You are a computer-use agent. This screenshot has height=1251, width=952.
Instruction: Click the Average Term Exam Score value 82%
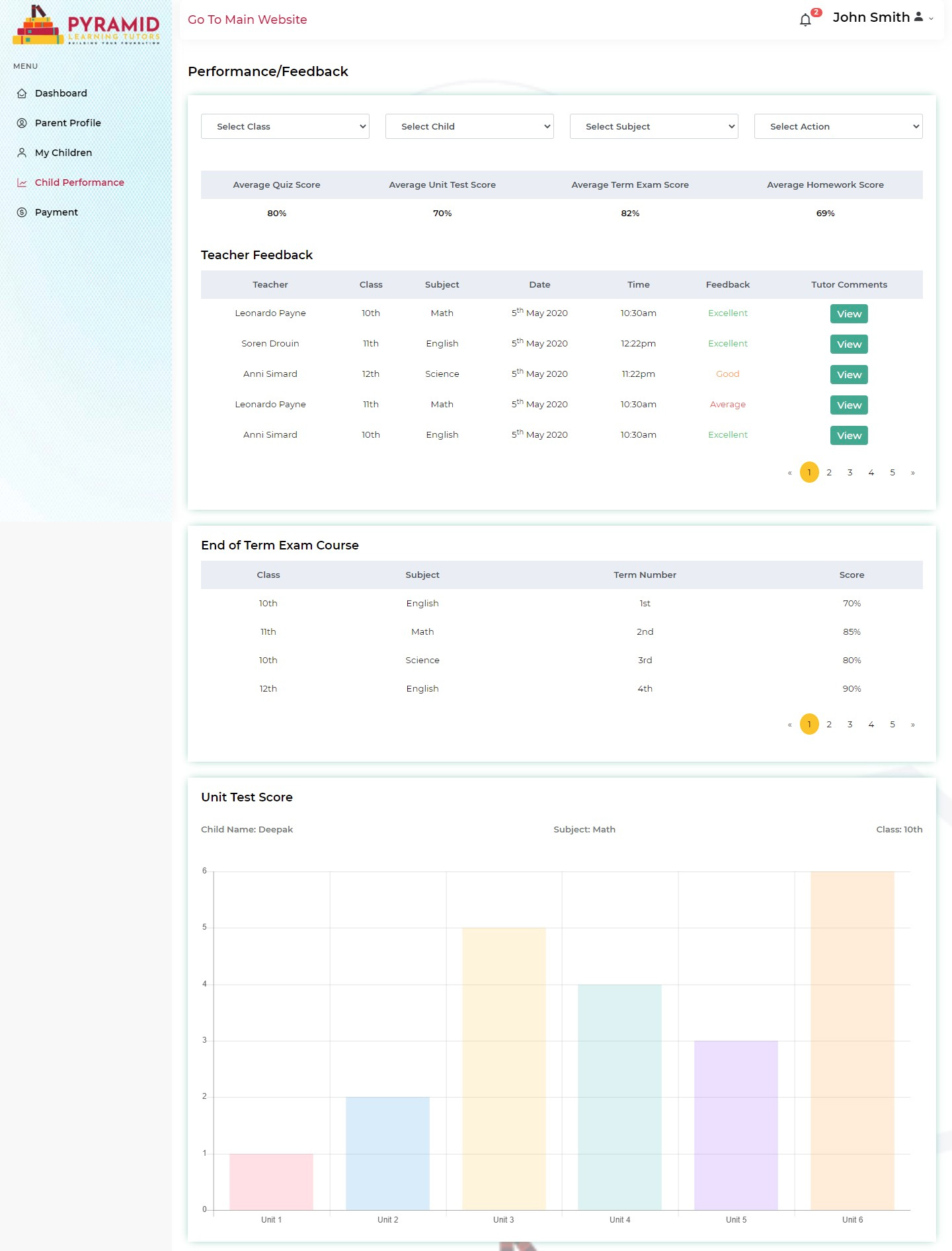[x=630, y=214]
